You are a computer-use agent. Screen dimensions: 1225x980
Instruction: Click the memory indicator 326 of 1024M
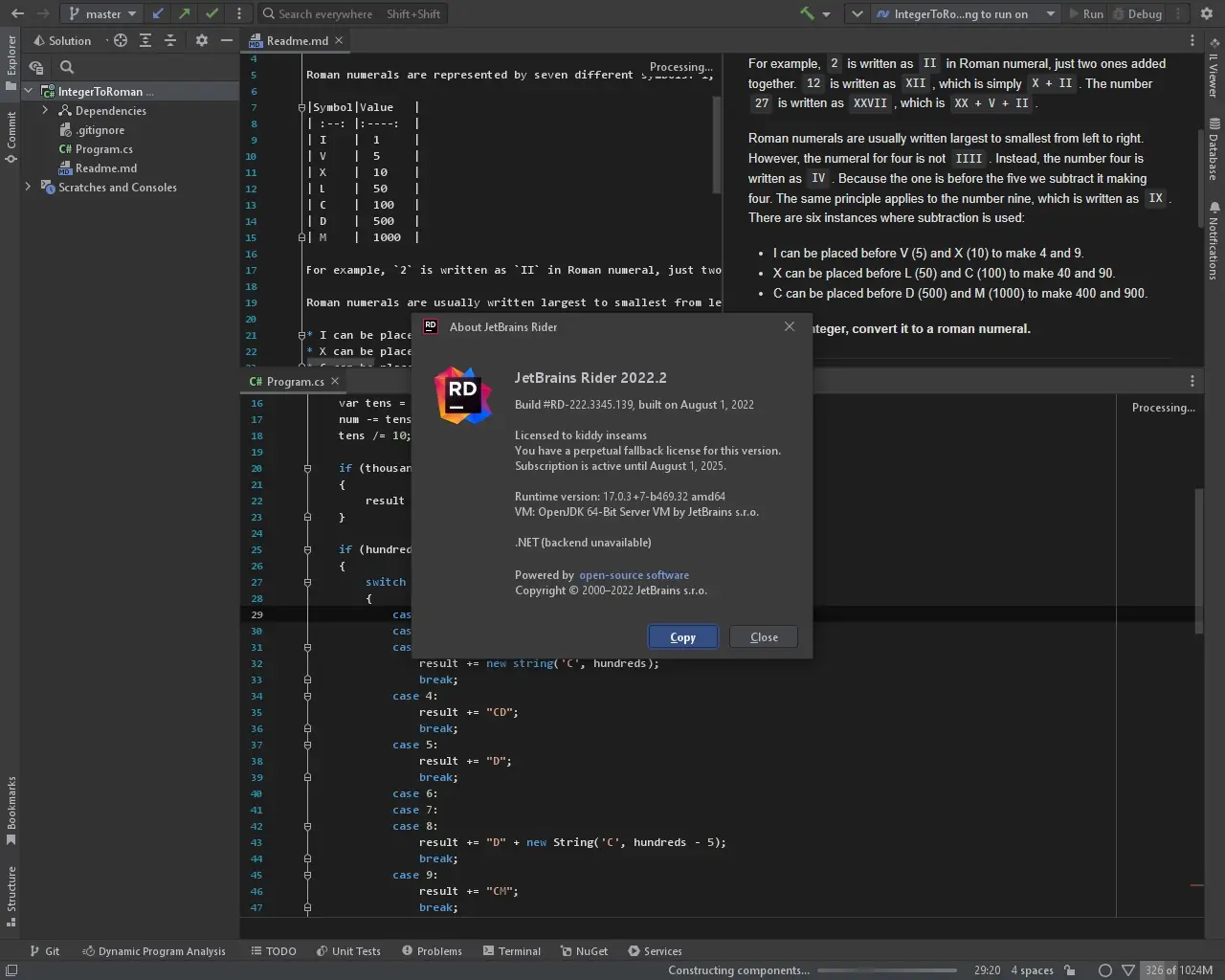coord(1179,970)
